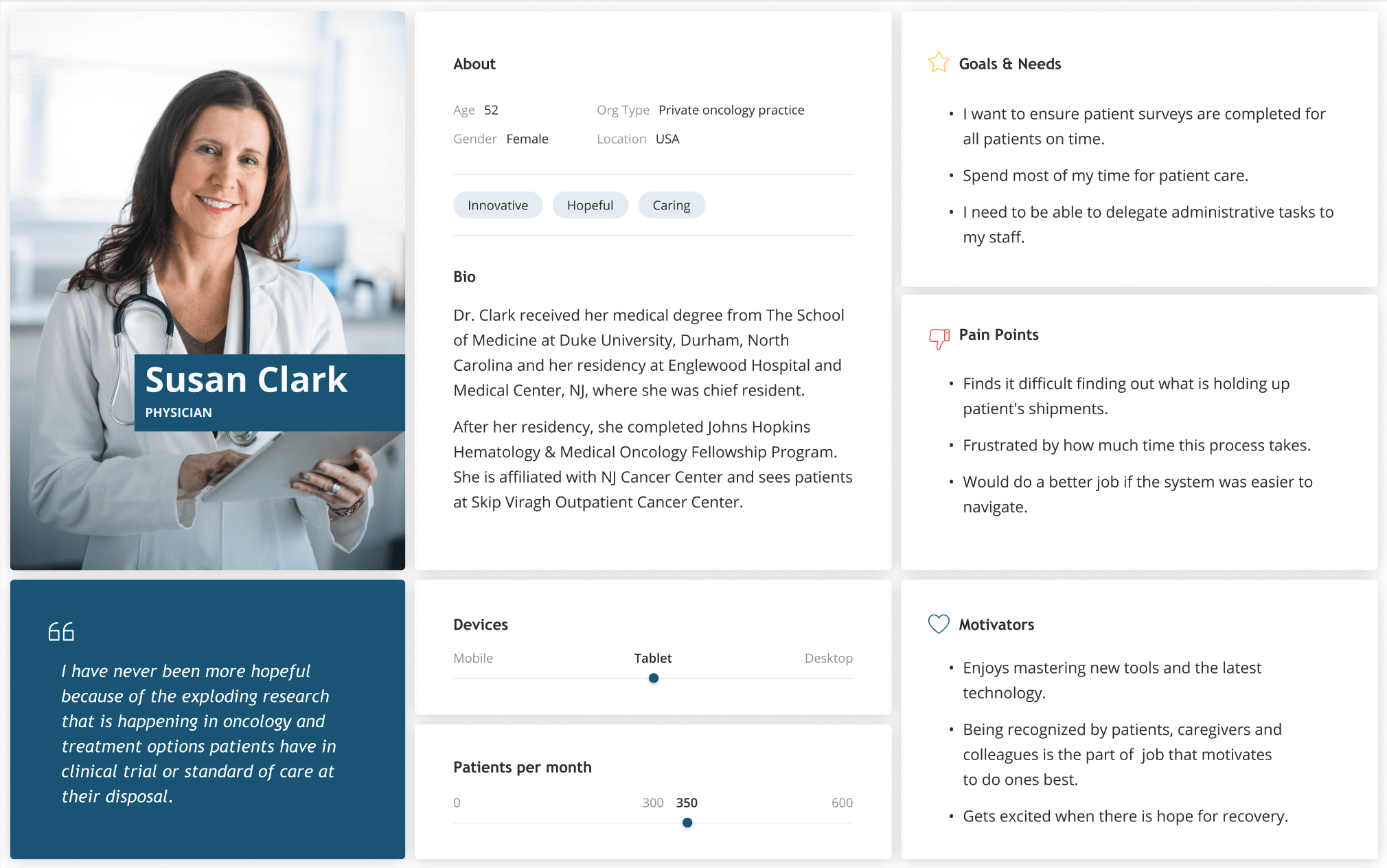Click the bio paragraph starting After her residency

click(653, 464)
